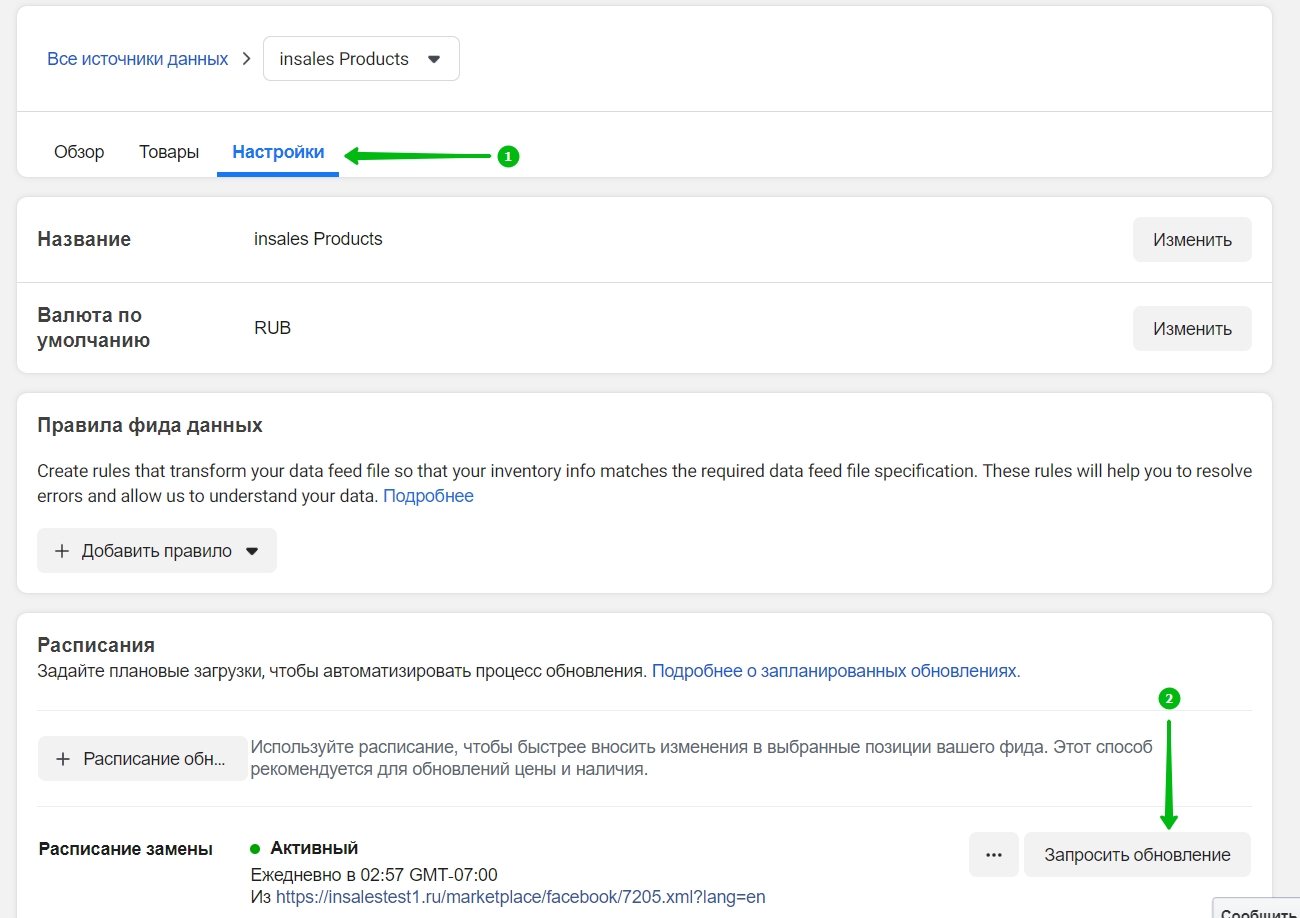Click Изменить button for Название
This screenshot has width=1300, height=918.
(x=1192, y=240)
